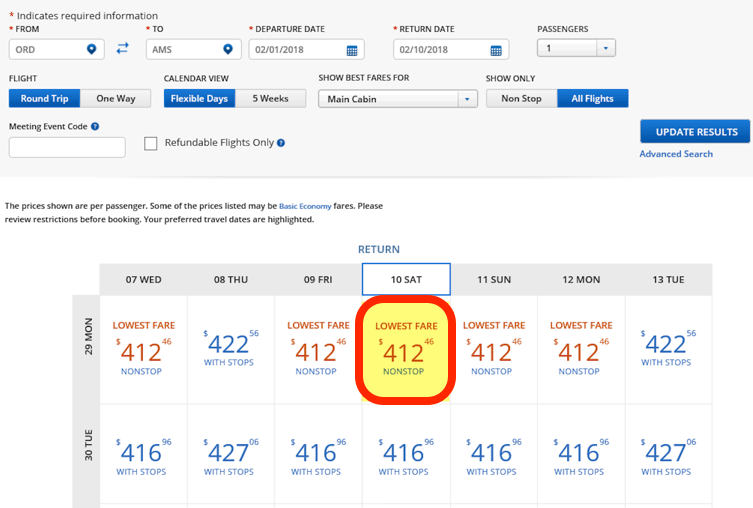This screenshot has width=753, height=508.
Task: Open the departure date calendar icon
Action: 352,50
